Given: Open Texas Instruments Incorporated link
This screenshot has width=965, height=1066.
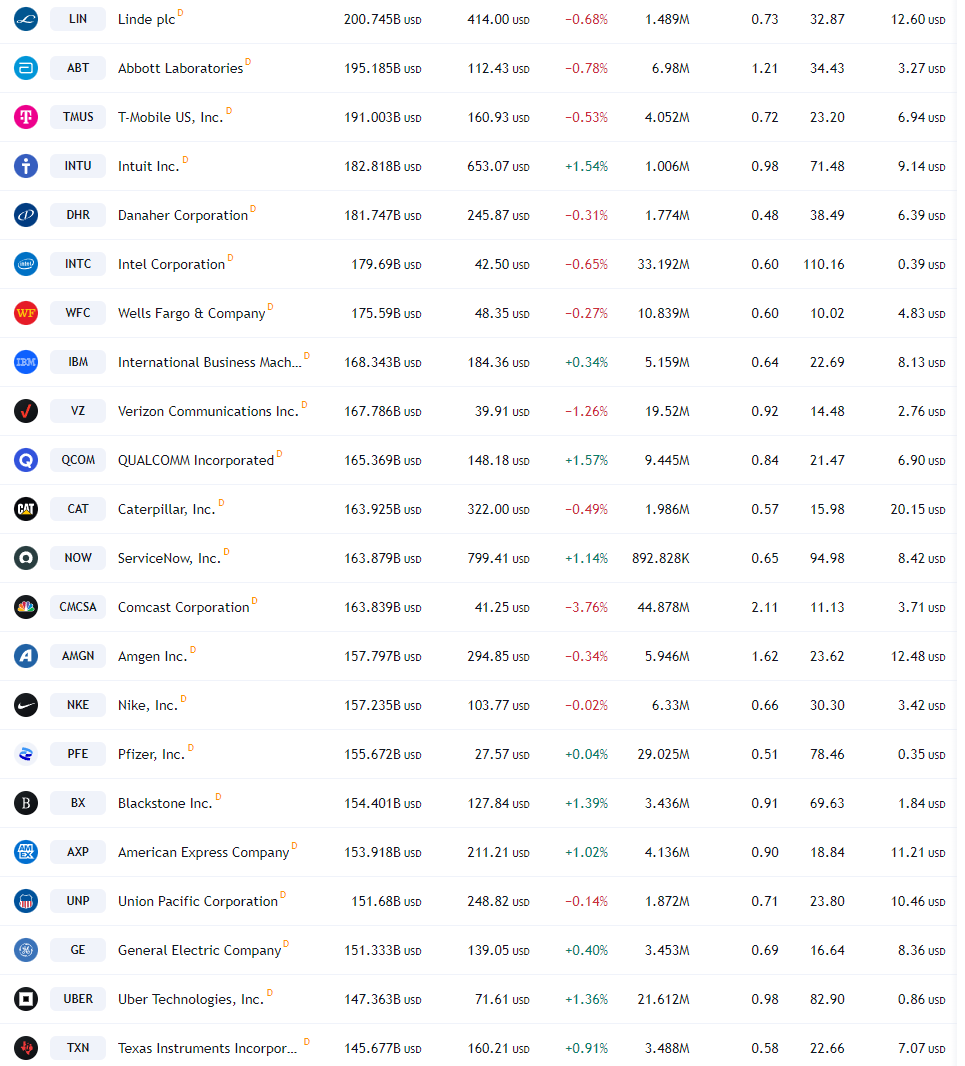Looking at the screenshot, I should click(207, 1048).
